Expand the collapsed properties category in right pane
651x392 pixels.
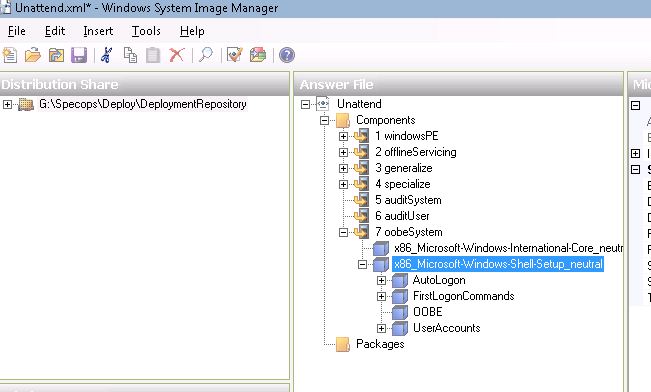tap(635, 154)
